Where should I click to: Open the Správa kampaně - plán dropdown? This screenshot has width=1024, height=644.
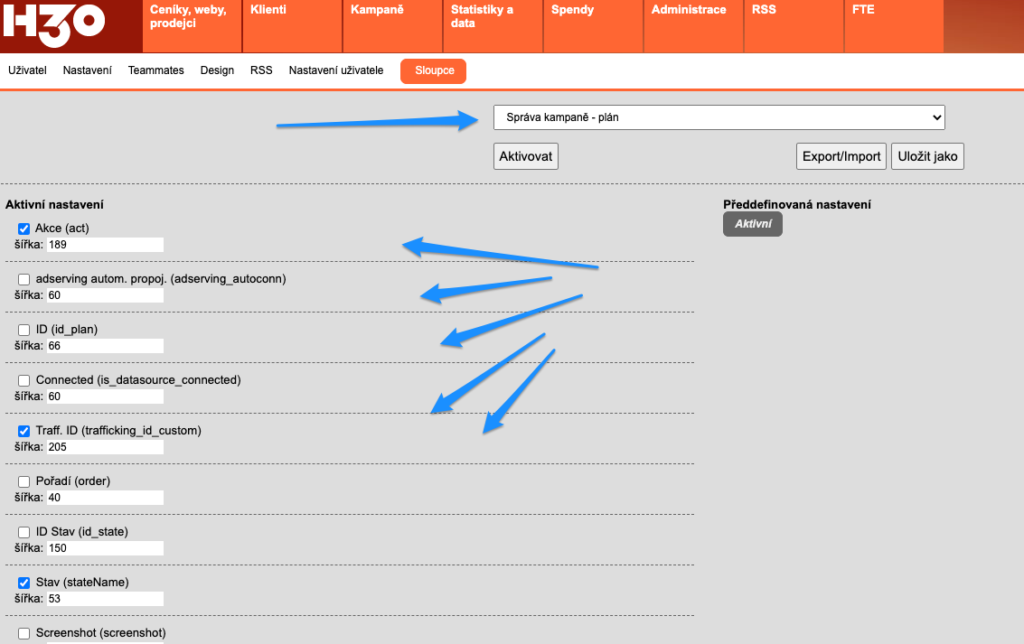tap(718, 118)
